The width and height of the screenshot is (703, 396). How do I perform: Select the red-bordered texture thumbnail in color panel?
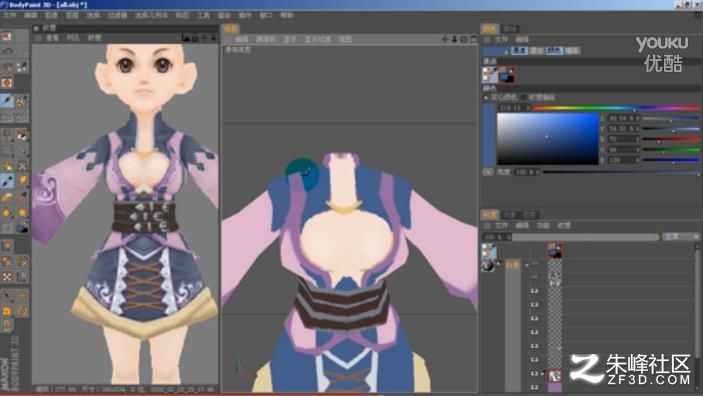click(x=506, y=75)
